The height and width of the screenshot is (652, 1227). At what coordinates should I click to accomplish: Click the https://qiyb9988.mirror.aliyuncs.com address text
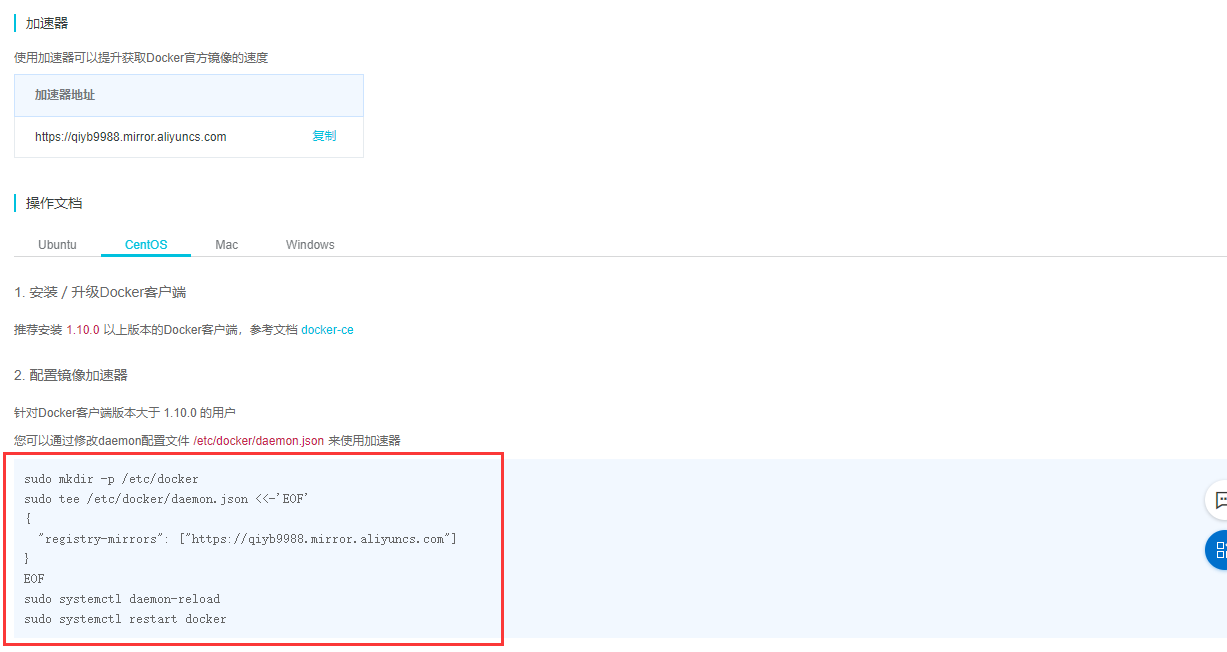[x=131, y=137]
